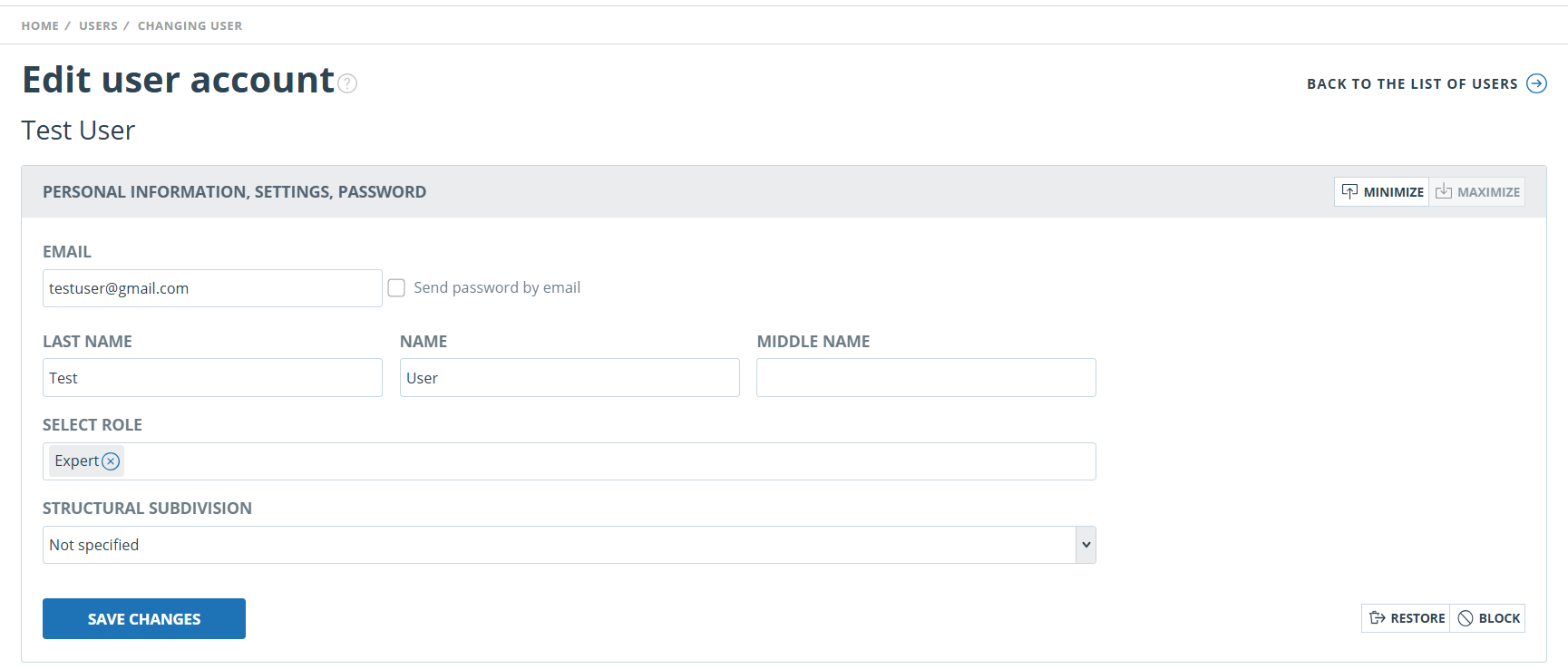Click the email input field
The height and width of the screenshot is (669, 1568).
tap(212, 288)
